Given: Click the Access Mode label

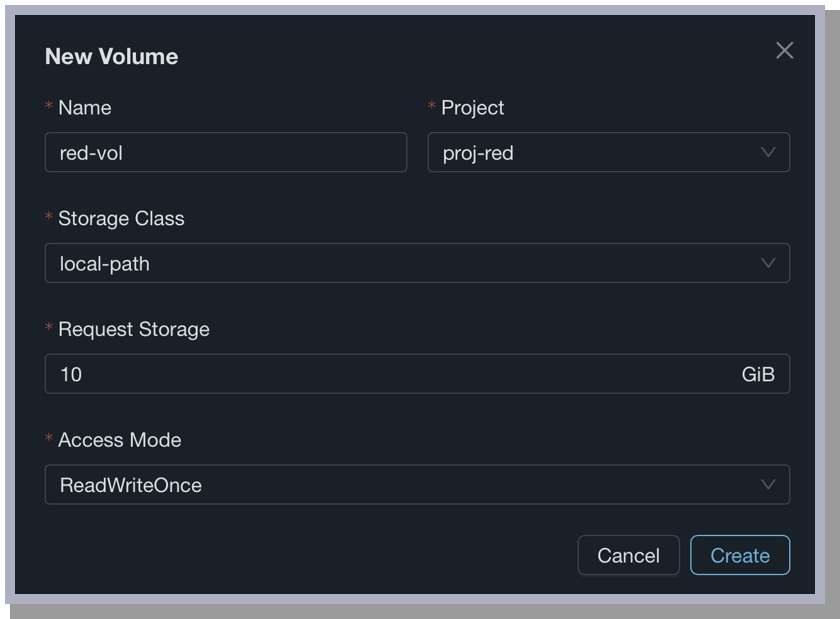Looking at the screenshot, I should 120,440.
